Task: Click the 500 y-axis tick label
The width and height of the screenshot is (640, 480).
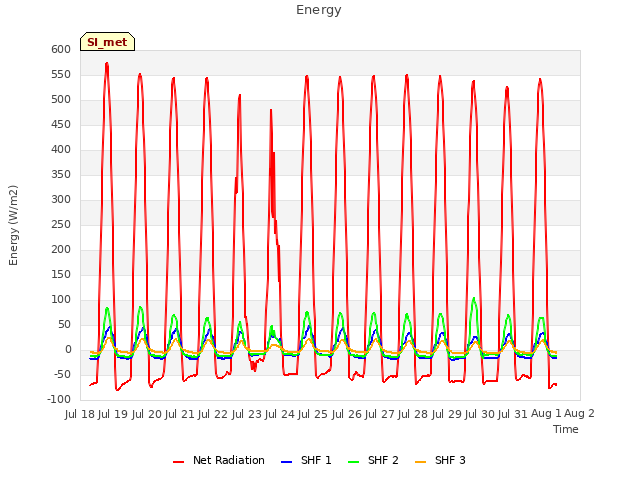Action: (61, 100)
